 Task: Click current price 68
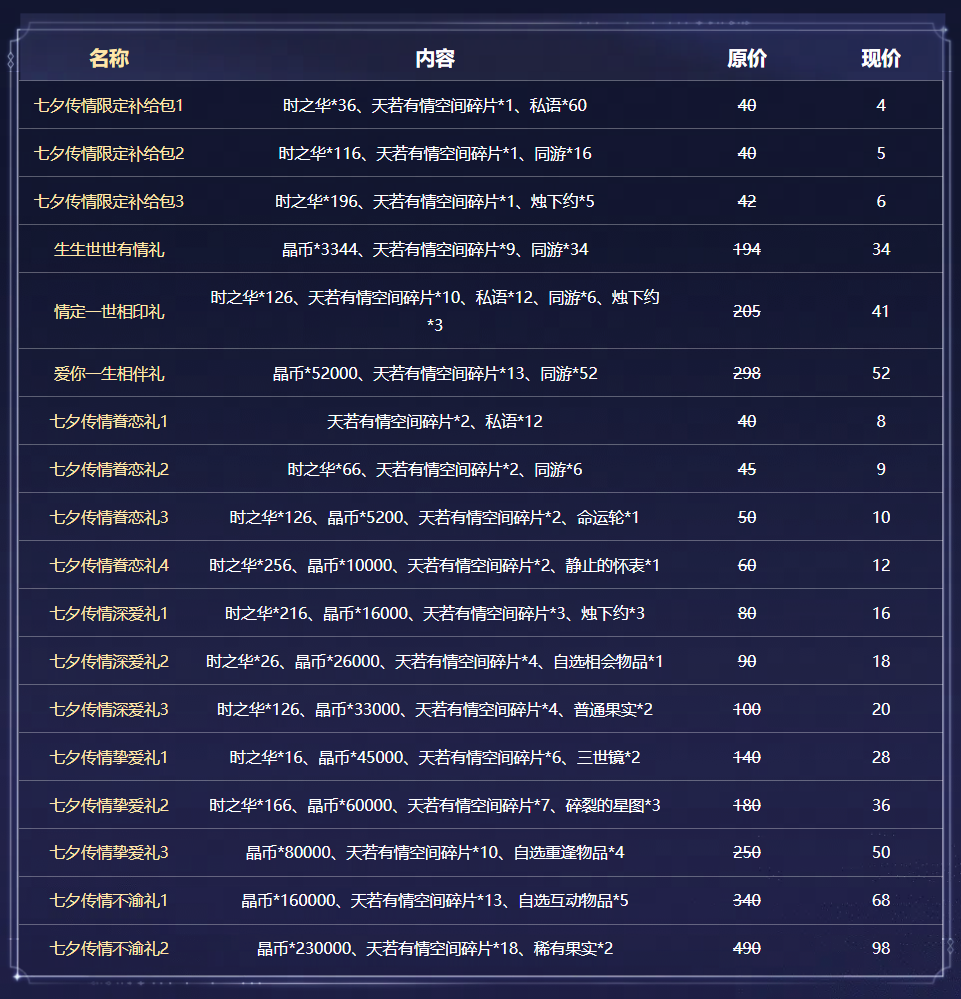[x=881, y=900]
